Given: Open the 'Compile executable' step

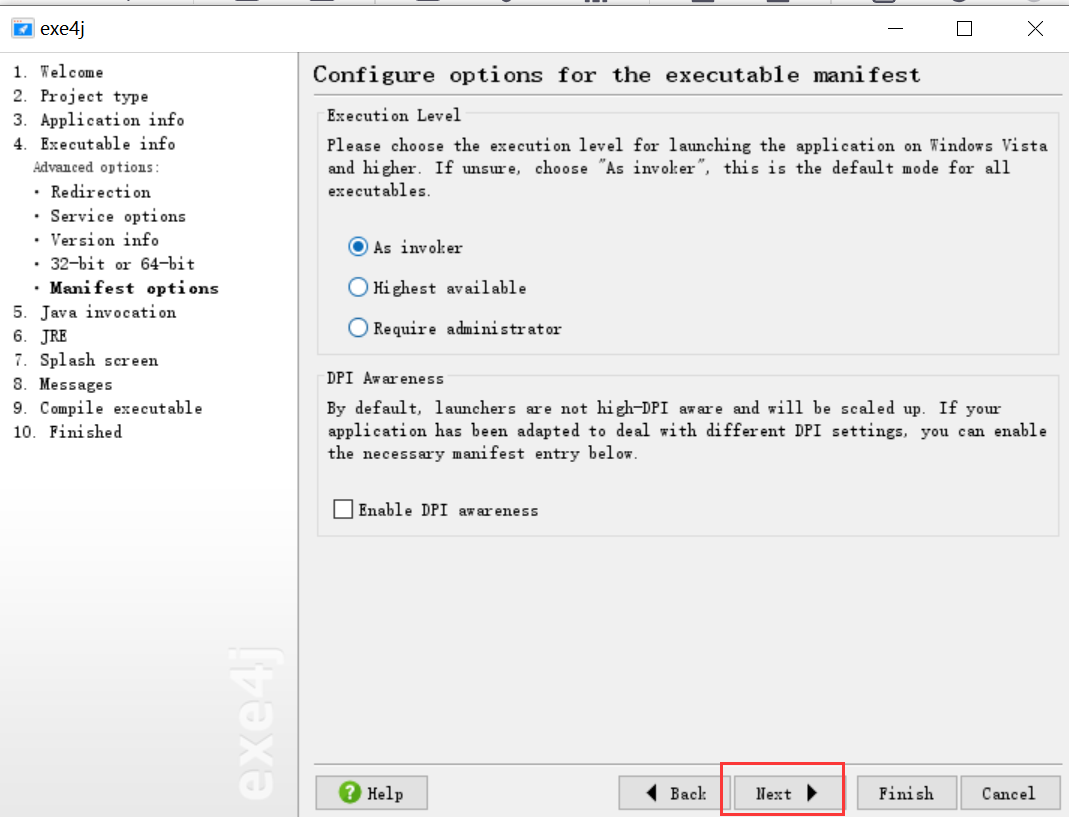Looking at the screenshot, I should click(120, 408).
